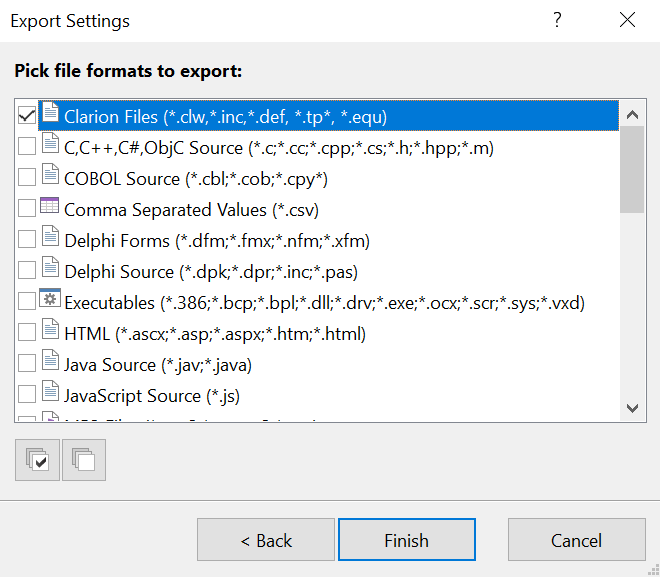
Task: Go to previous step with Back
Action: 265,540
